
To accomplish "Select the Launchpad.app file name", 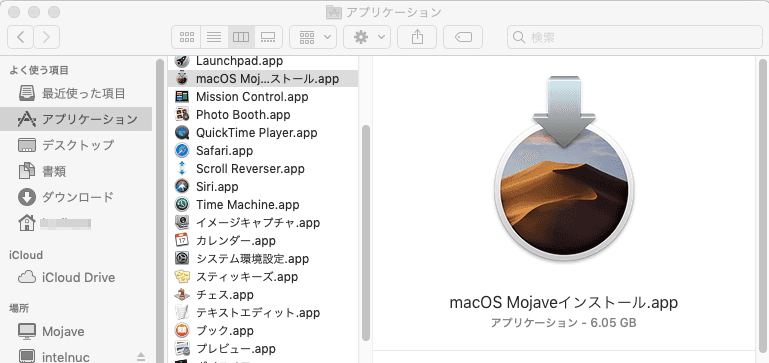I will (239, 61).
